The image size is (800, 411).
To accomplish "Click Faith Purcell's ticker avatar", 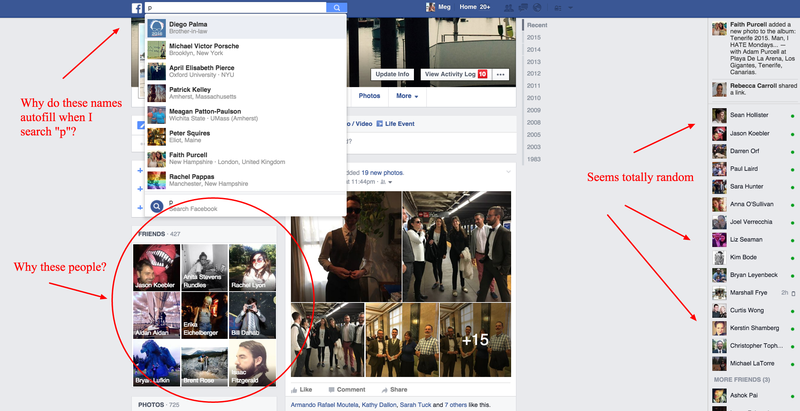I will pos(719,29).
